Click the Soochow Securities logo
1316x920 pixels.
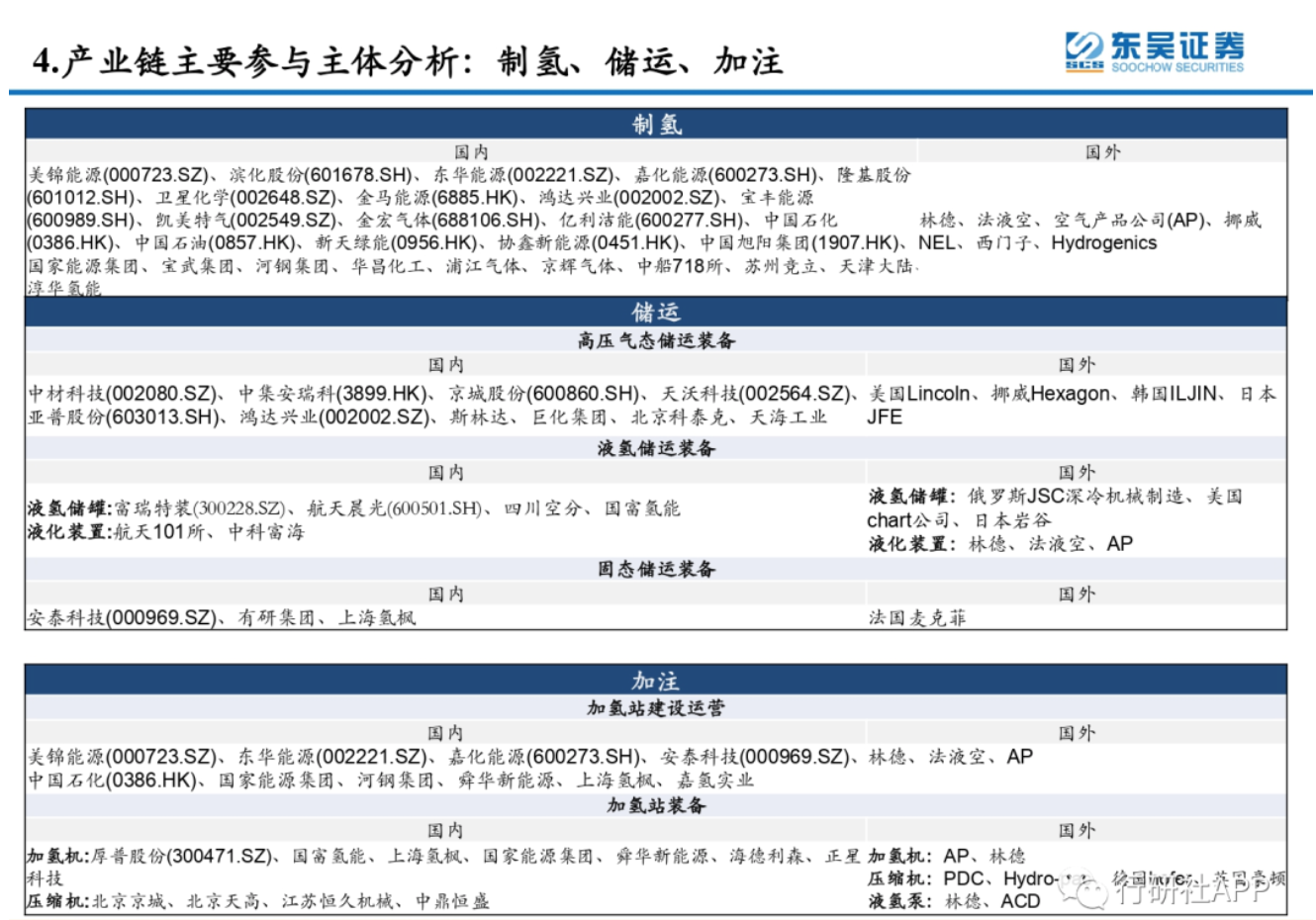tap(1155, 51)
